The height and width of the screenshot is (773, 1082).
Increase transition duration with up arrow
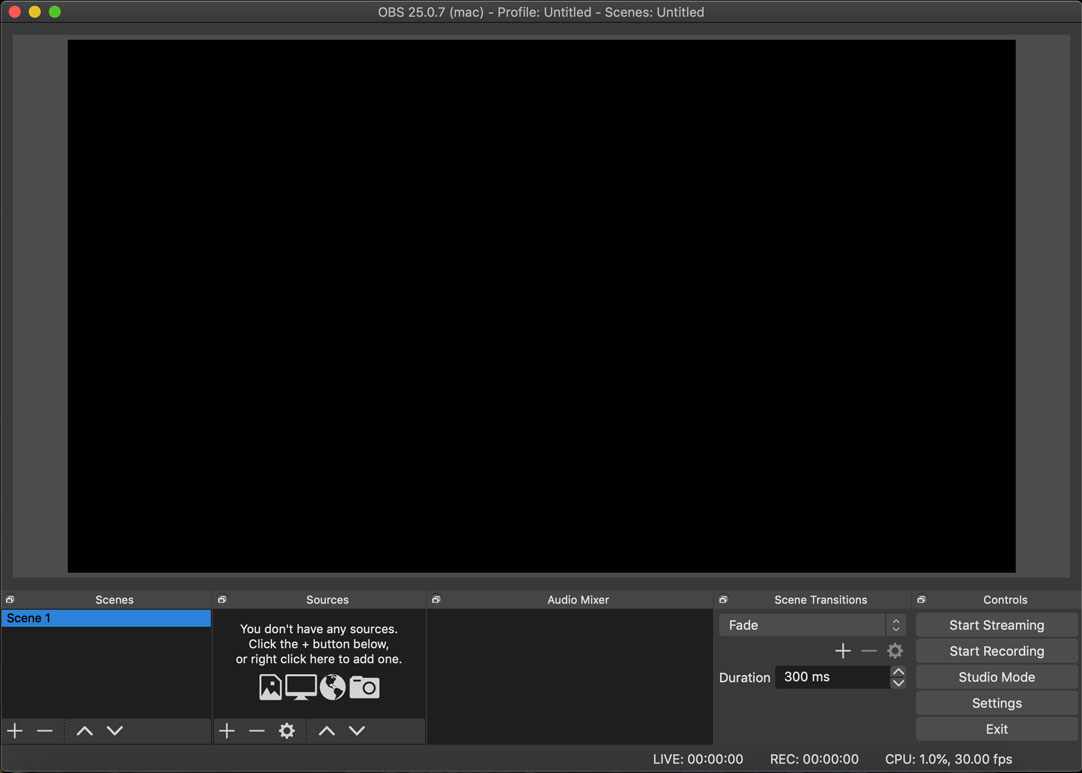[898, 672]
